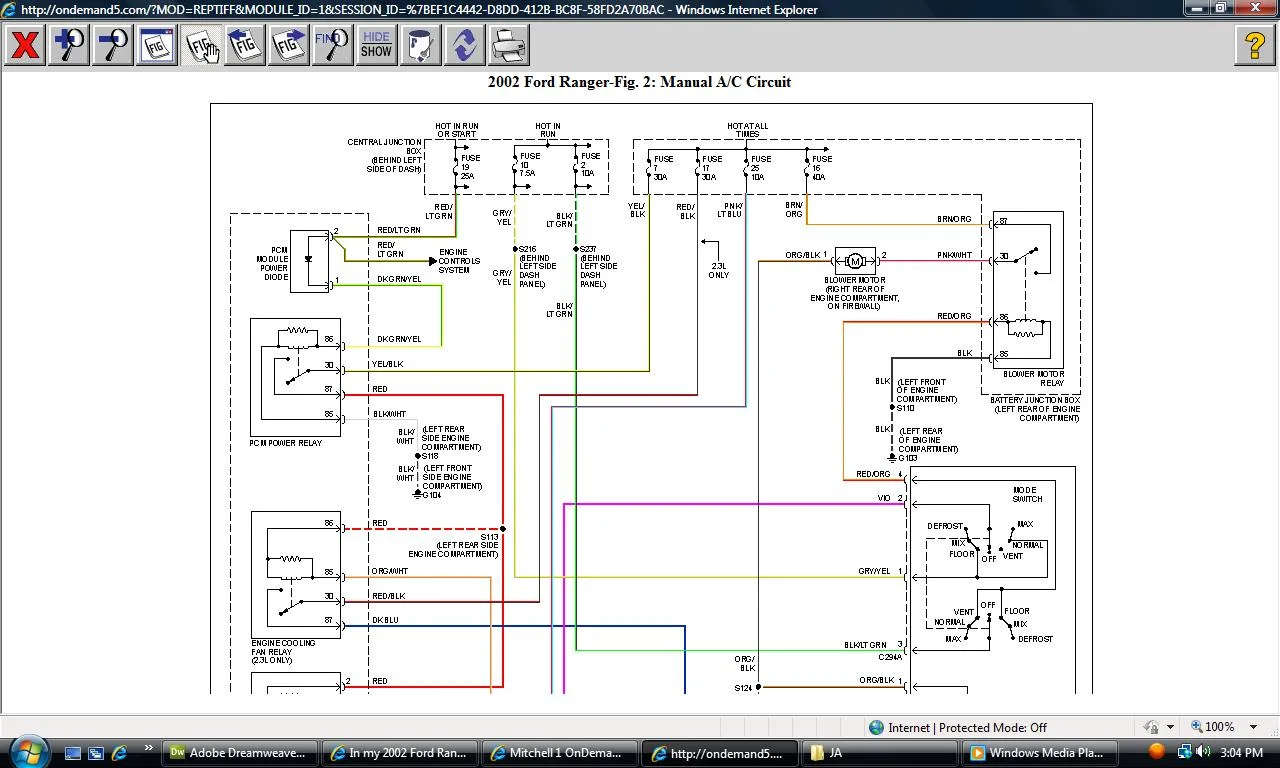Viewport: 1280px width, 768px height.
Task: Open zoom level dropdown arrow
Action: [1254, 727]
